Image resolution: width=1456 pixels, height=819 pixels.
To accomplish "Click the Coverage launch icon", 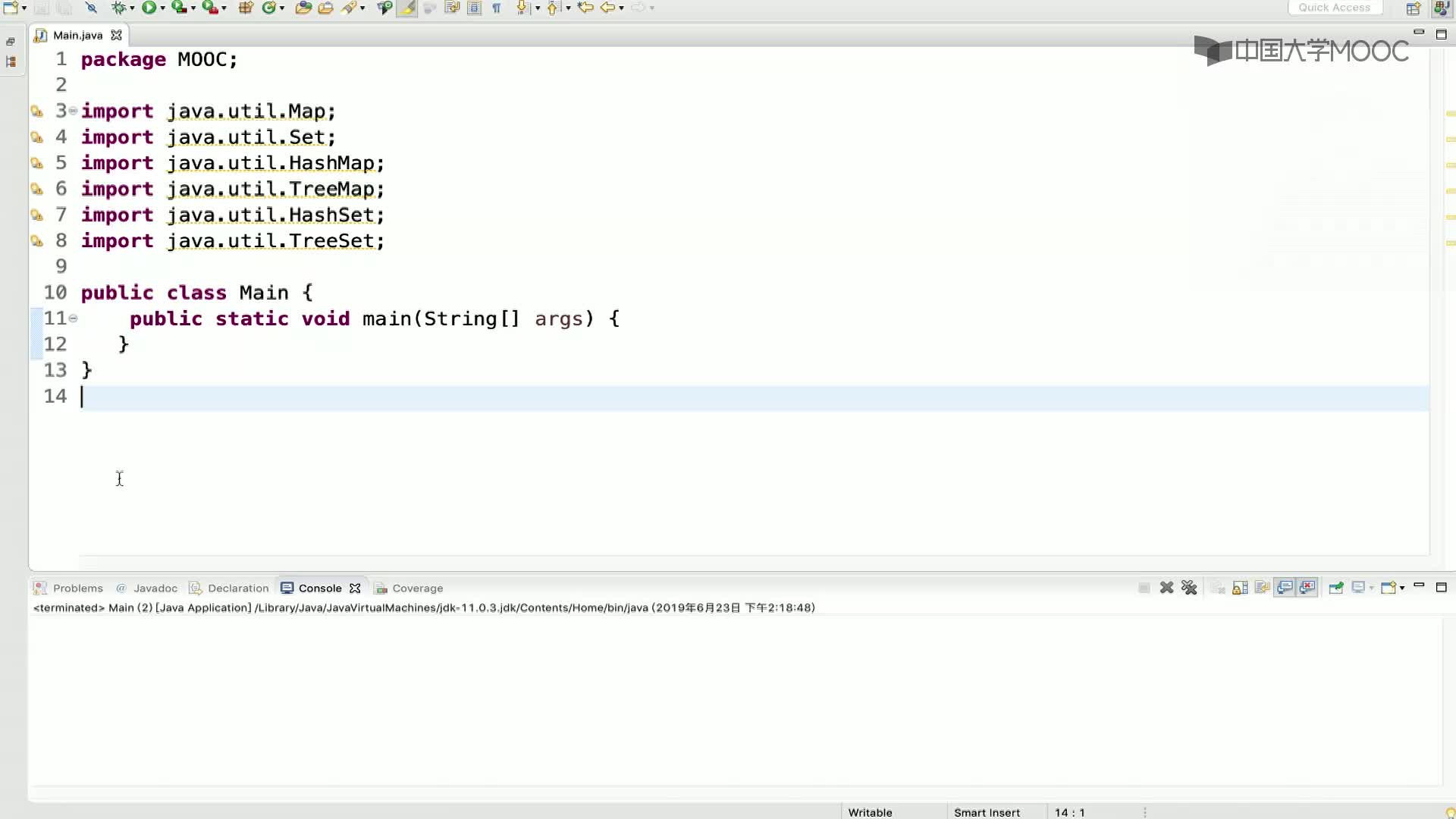I will (x=179, y=8).
